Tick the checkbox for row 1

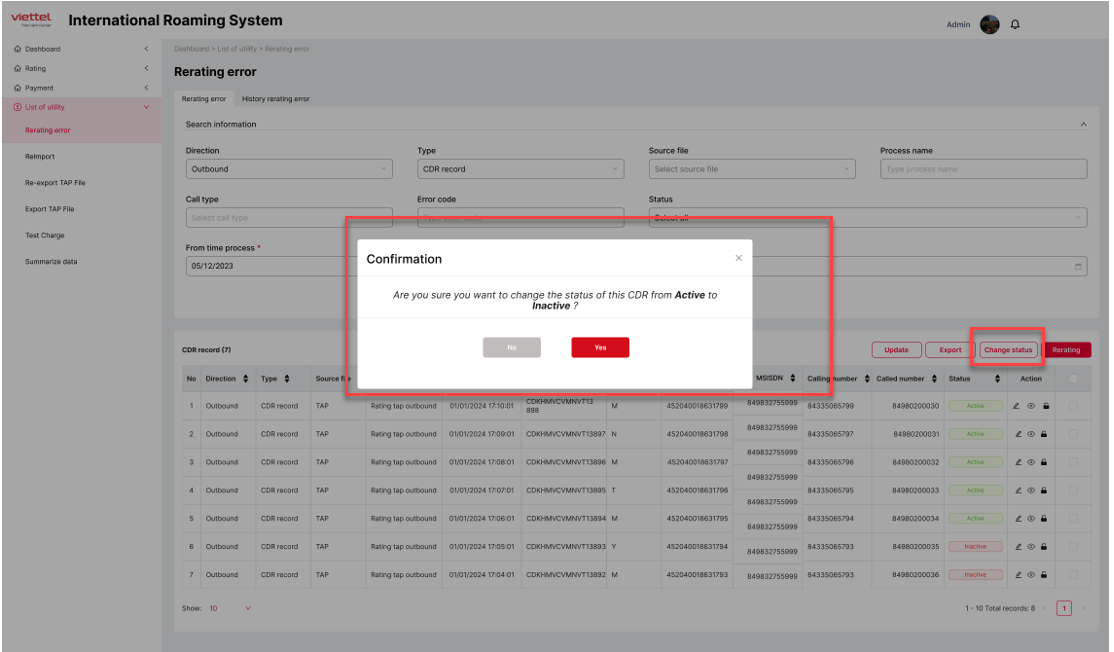click(x=1073, y=406)
